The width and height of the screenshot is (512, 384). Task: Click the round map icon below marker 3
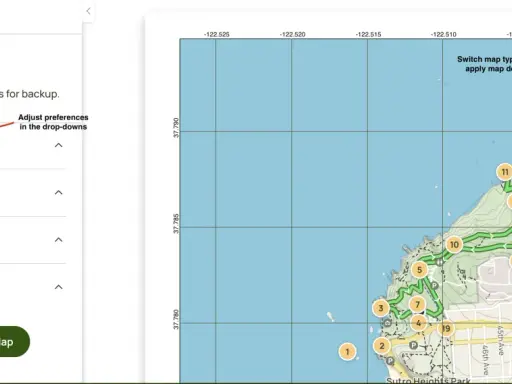point(387,323)
